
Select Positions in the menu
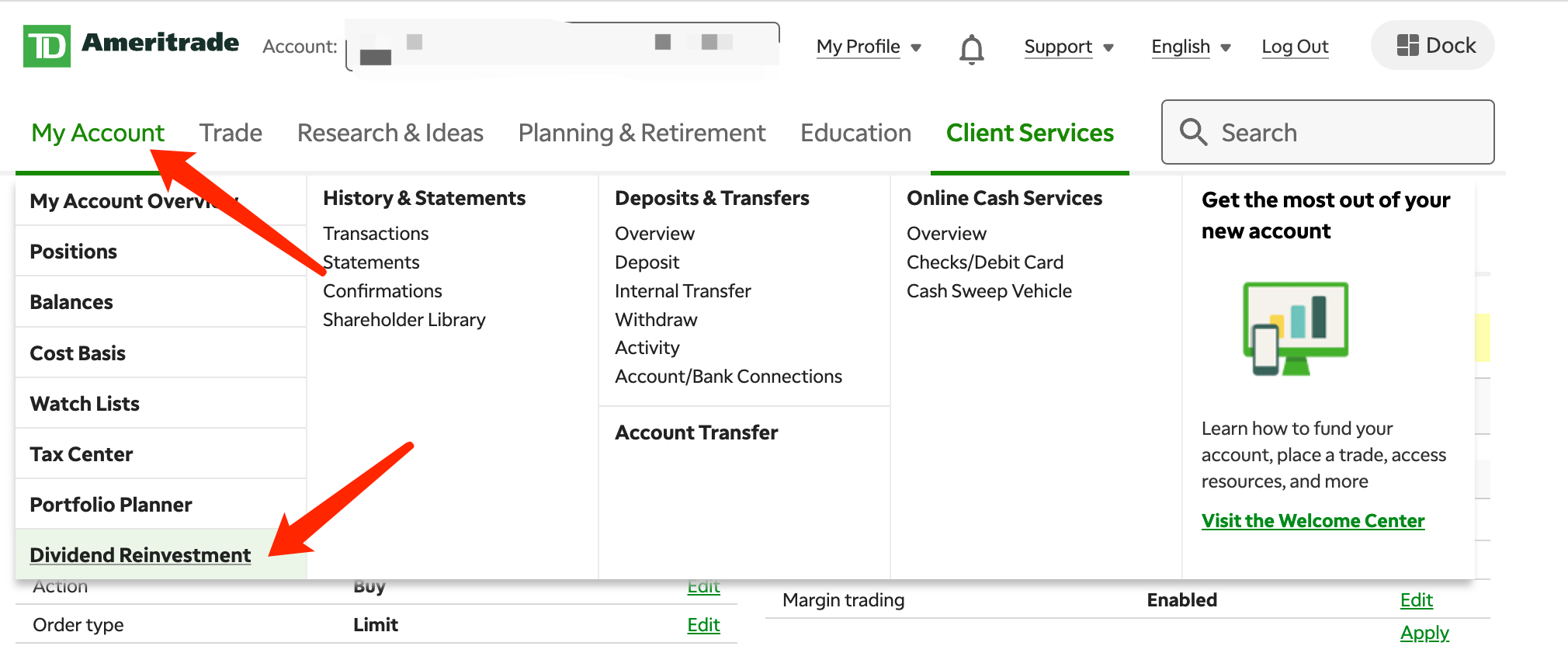coord(161,252)
